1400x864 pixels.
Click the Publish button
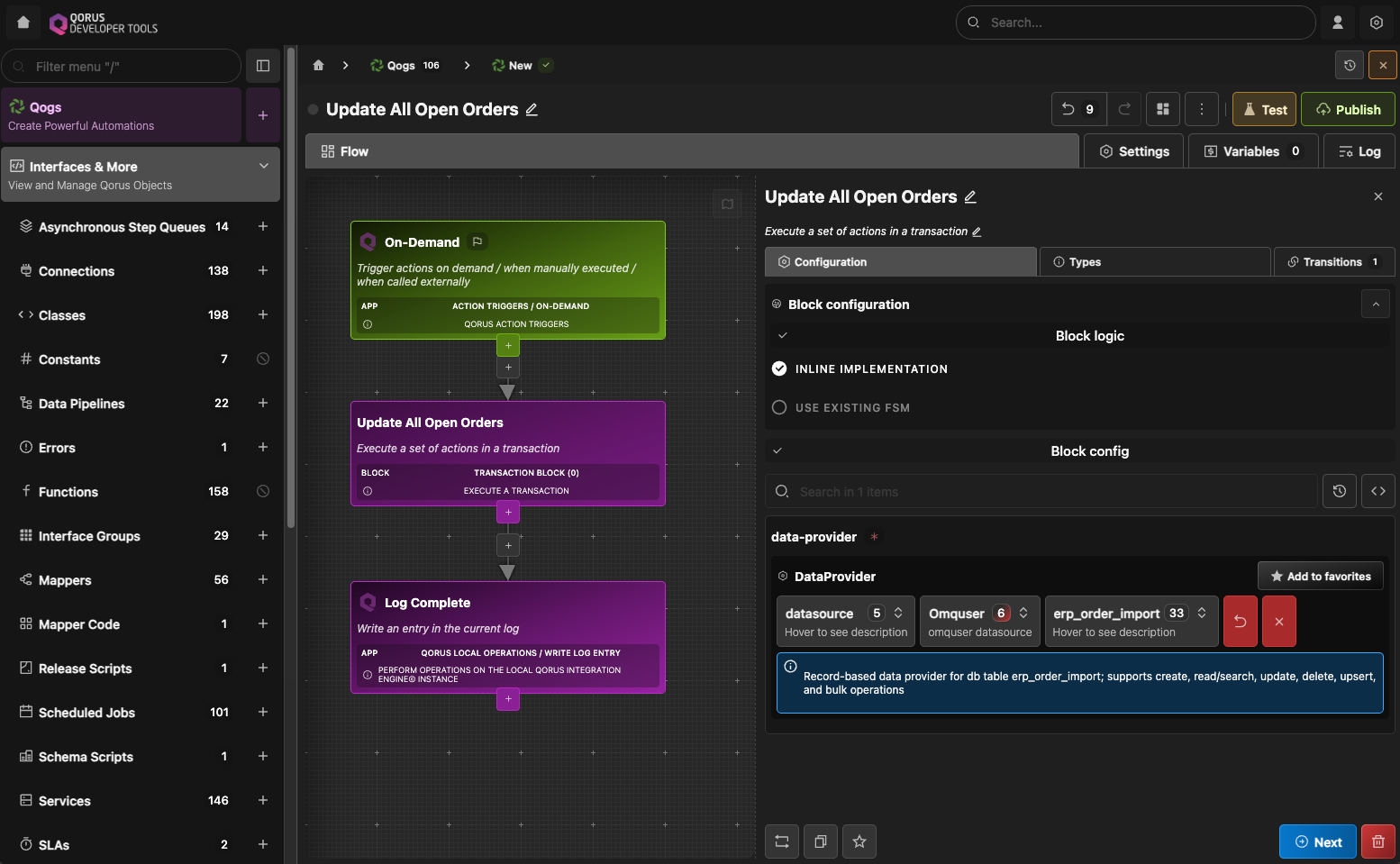[x=1348, y=110]
